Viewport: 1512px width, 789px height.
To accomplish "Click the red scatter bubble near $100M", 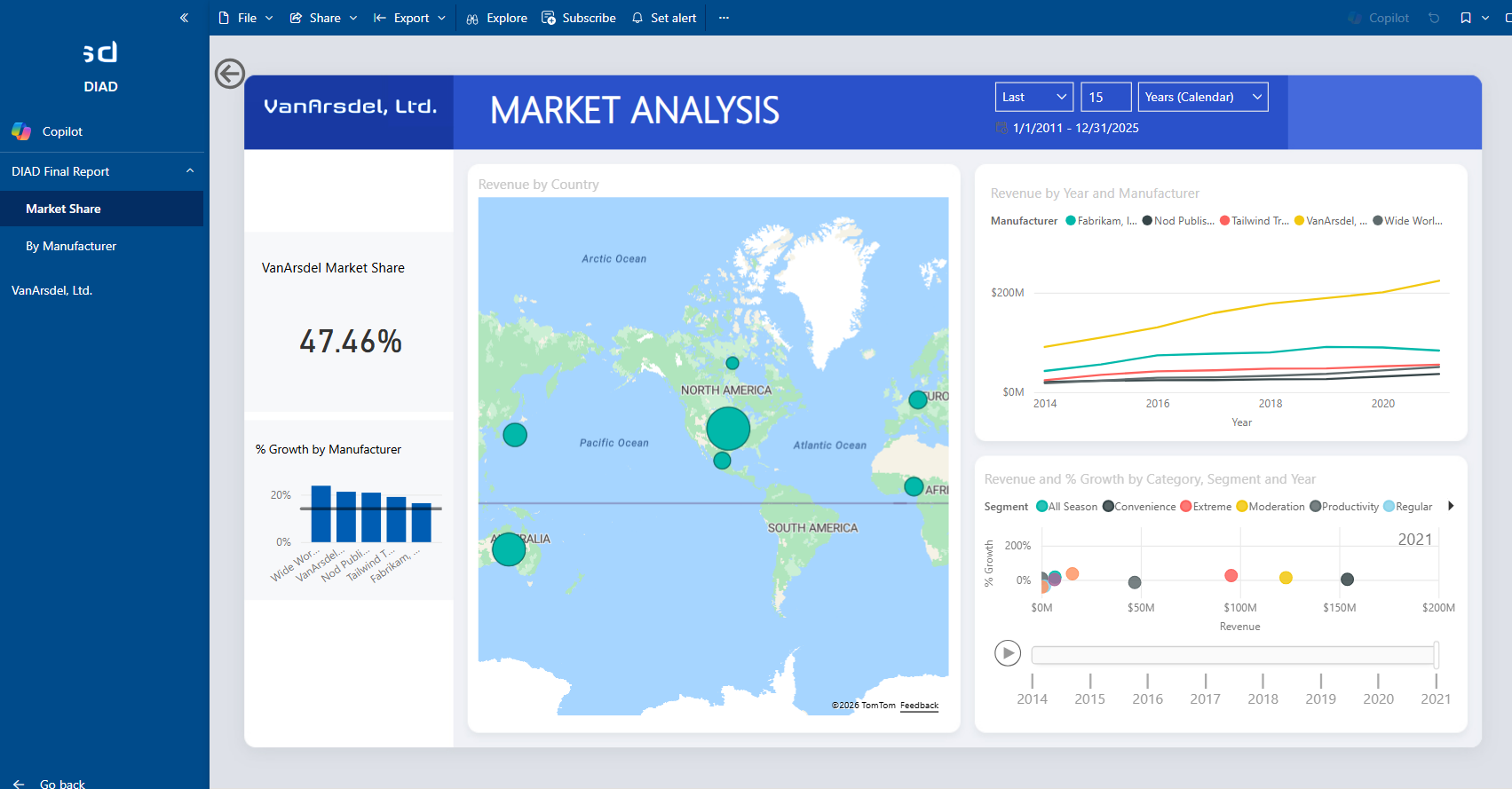I will (x=1231, y=576).
